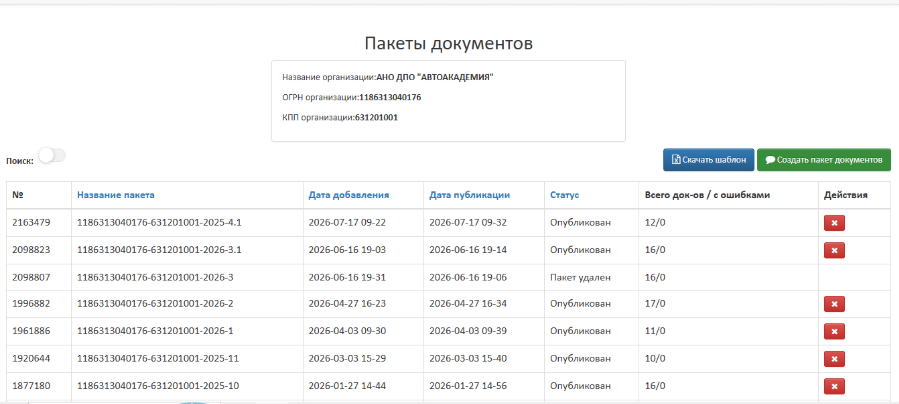The image size is (899, 404).
Task: Click added date 2026-06-16 19-31
Action: 347,277
